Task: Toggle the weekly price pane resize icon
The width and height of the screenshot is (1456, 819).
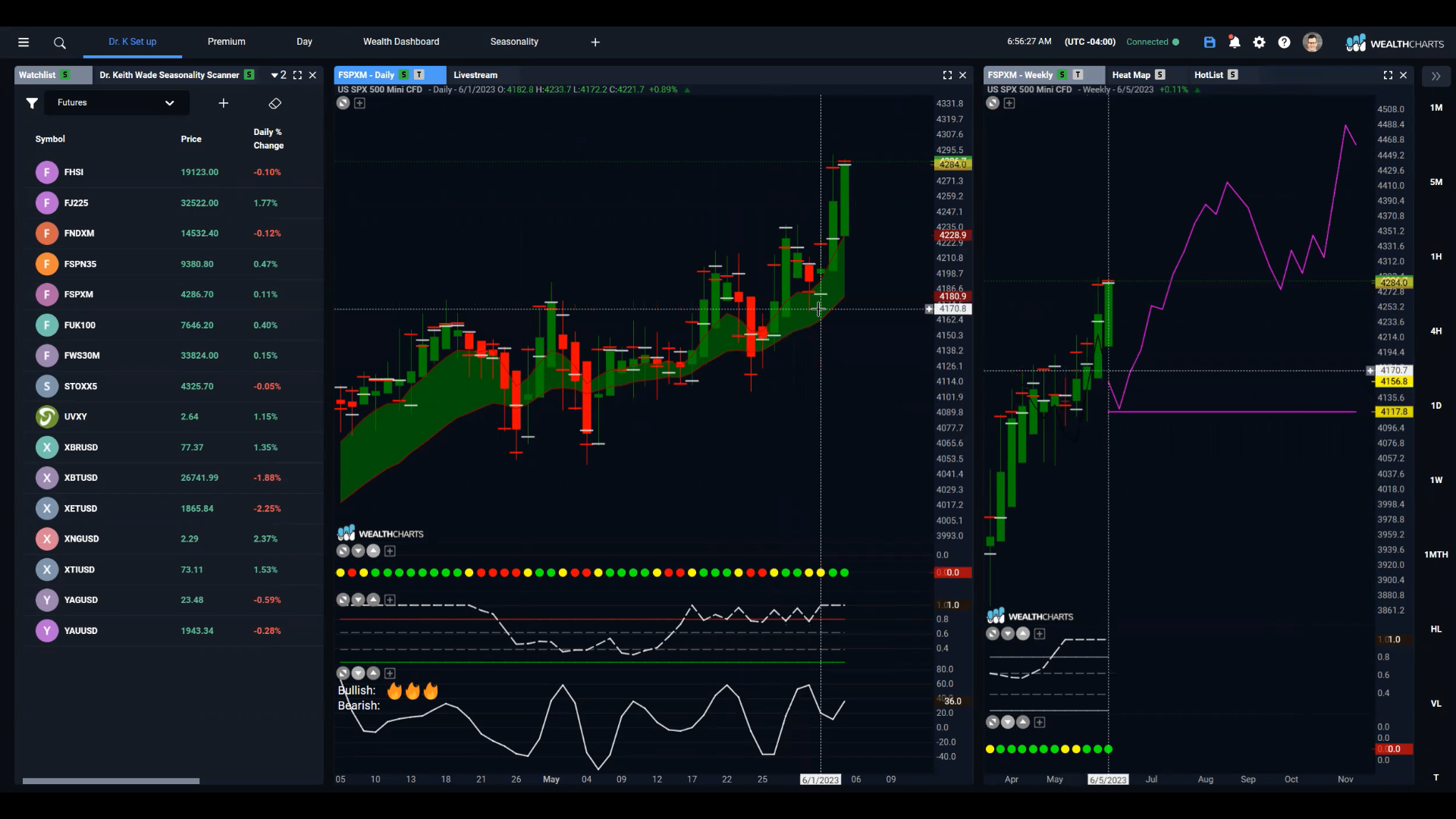Action: (x=993, y=103)
